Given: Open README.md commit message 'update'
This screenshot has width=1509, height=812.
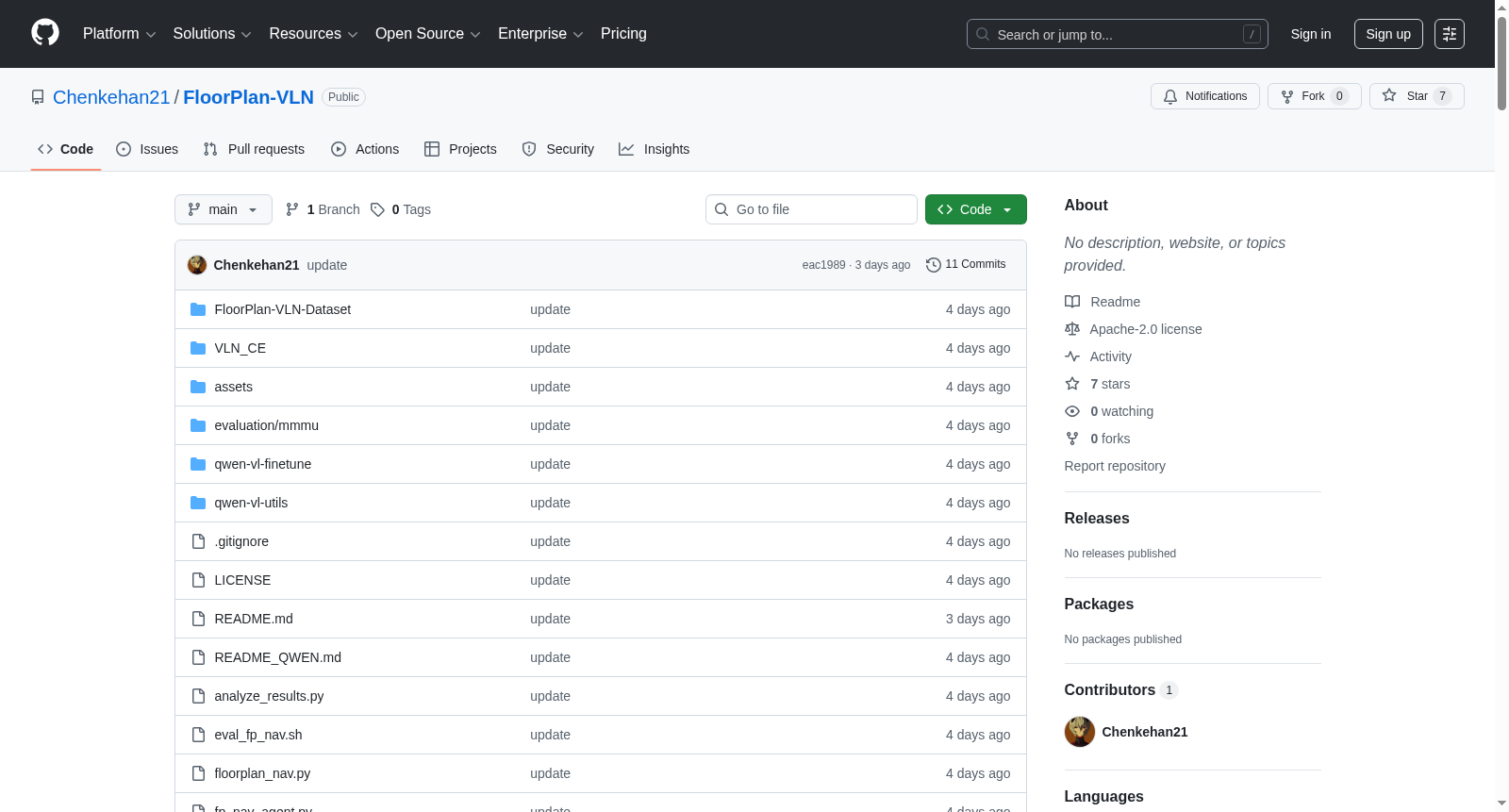Looking at the screenshot, I should (x=550, y=619).
